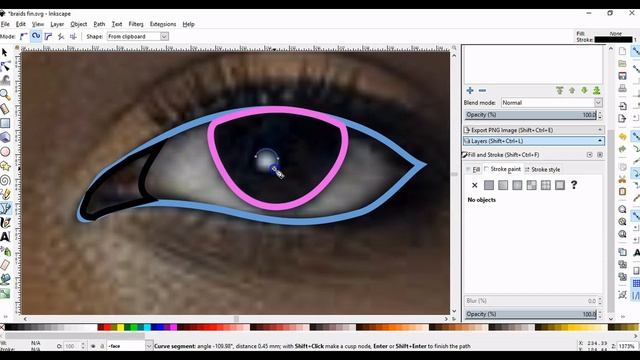Collapse the Layers panel header

[533, 141]
